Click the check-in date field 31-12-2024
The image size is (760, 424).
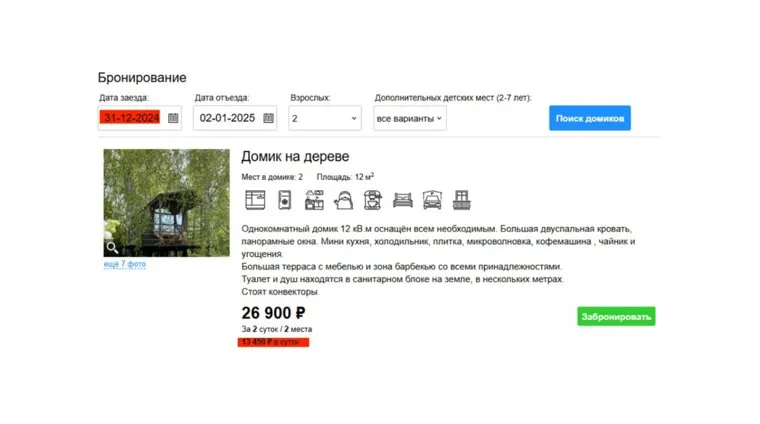click(x=131, y=118)
